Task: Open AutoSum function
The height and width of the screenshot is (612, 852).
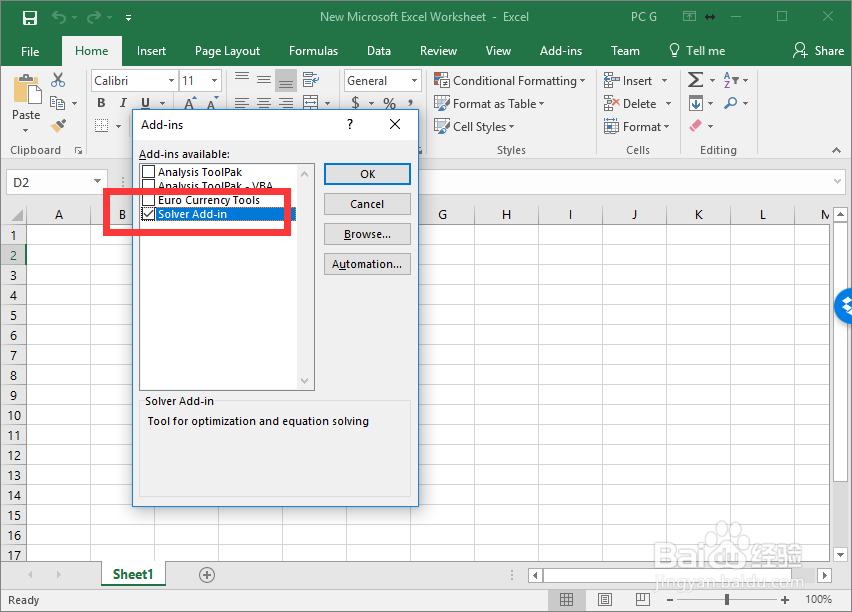Action: click(x=696, y=80)
